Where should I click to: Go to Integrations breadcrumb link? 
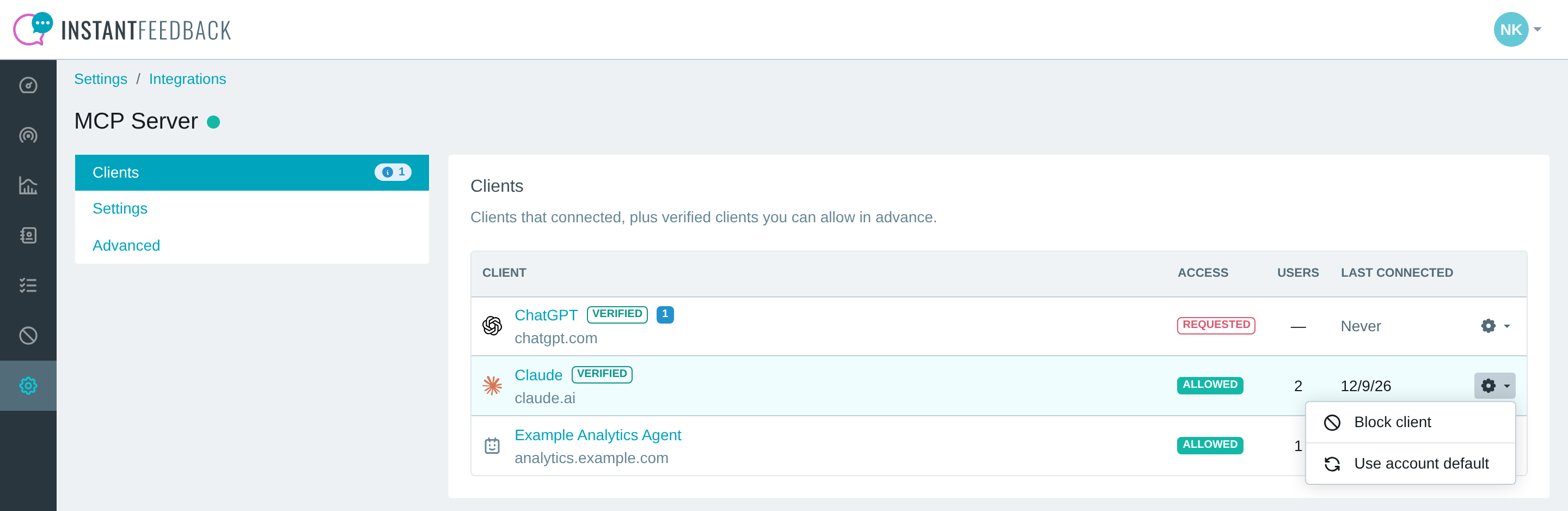pyautogui.click(x=187, y=79)
